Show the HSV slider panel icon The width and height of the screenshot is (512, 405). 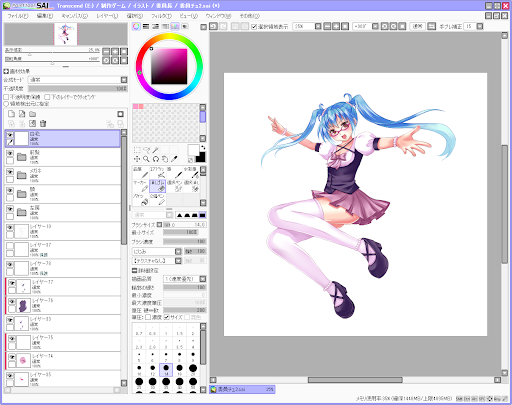click(155, 26)
